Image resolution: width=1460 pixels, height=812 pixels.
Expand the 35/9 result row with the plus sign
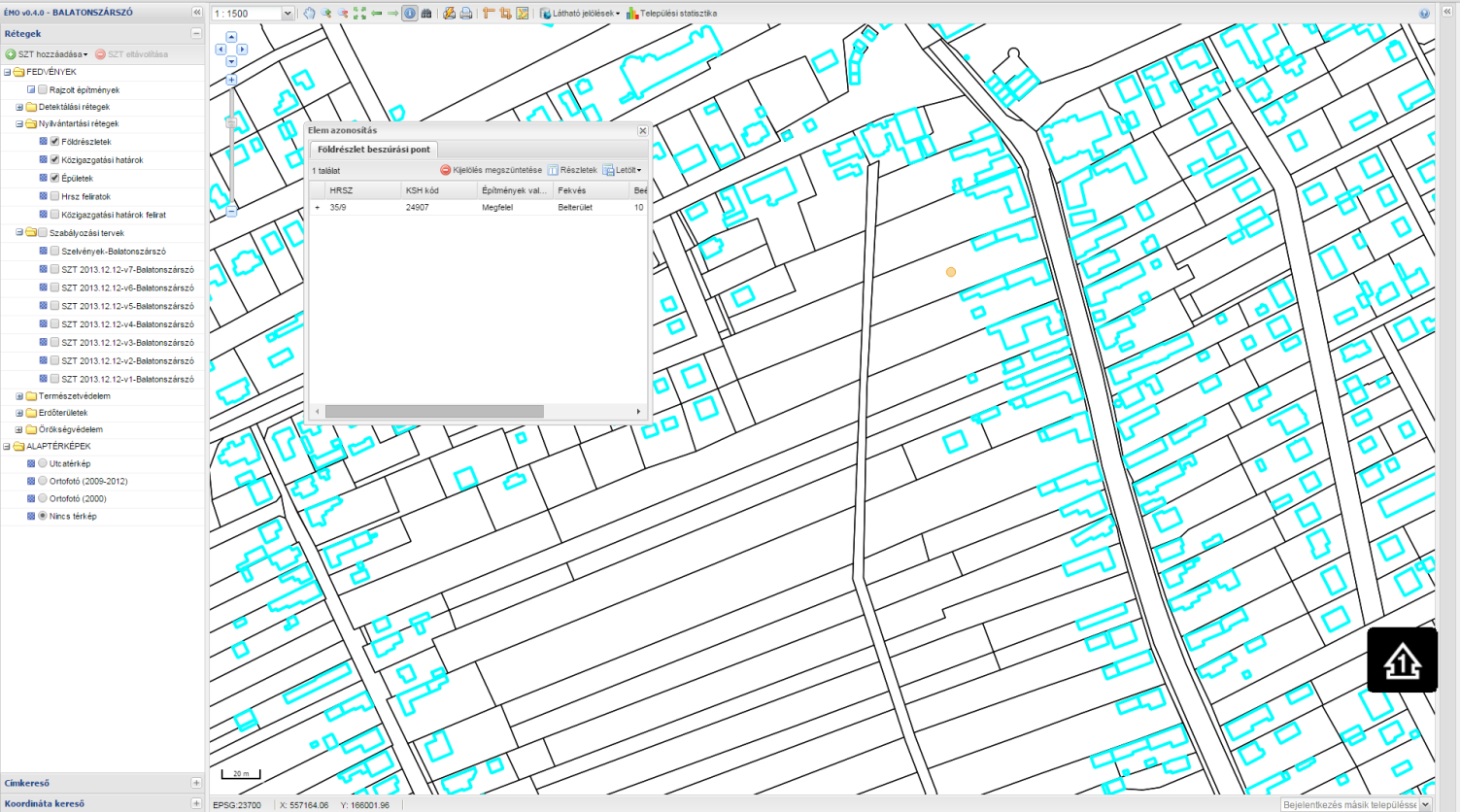point(318,208)
